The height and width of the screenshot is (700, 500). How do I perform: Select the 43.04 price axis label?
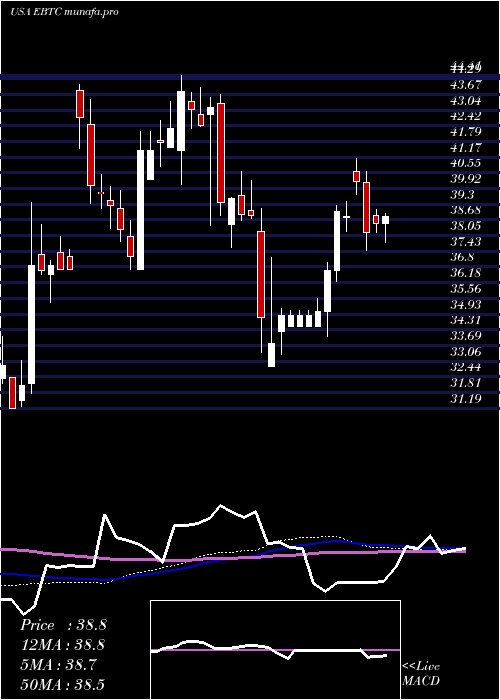click(x=466, y=100)
